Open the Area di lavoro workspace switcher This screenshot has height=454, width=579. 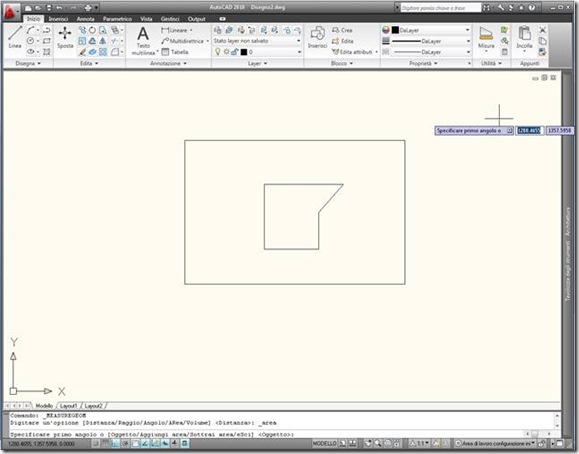point(495,443)
